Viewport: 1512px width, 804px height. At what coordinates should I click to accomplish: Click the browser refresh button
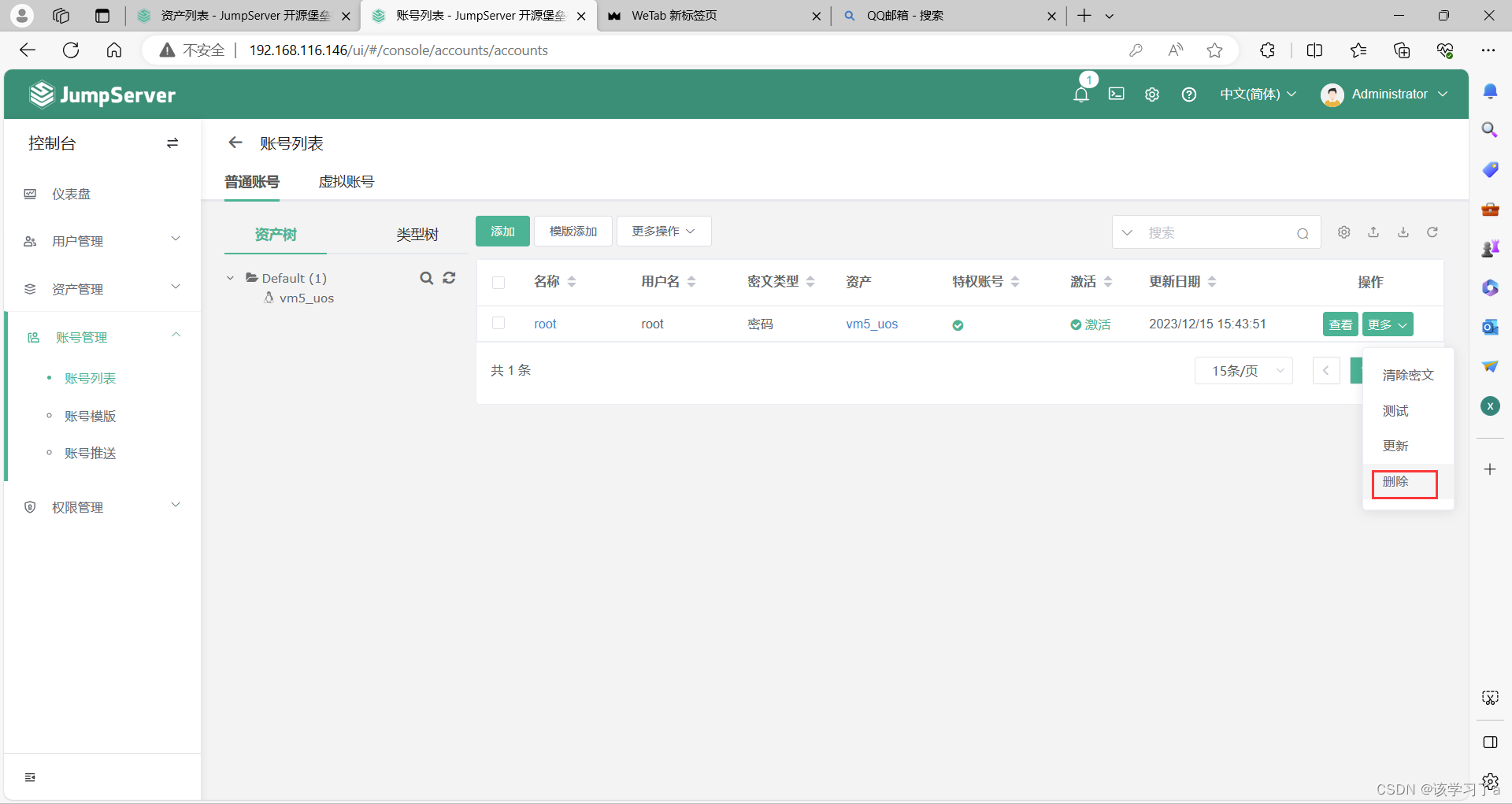71,50
